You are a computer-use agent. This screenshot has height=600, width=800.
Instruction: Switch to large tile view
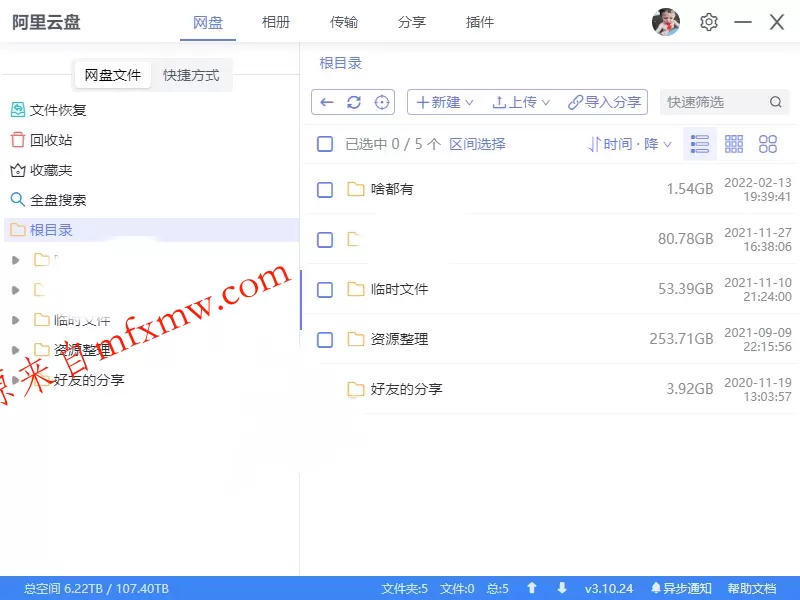point(767,144)
